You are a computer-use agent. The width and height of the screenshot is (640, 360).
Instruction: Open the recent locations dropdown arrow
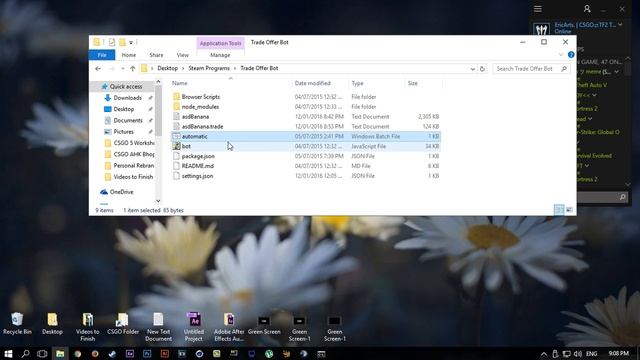tap(122, 69)
